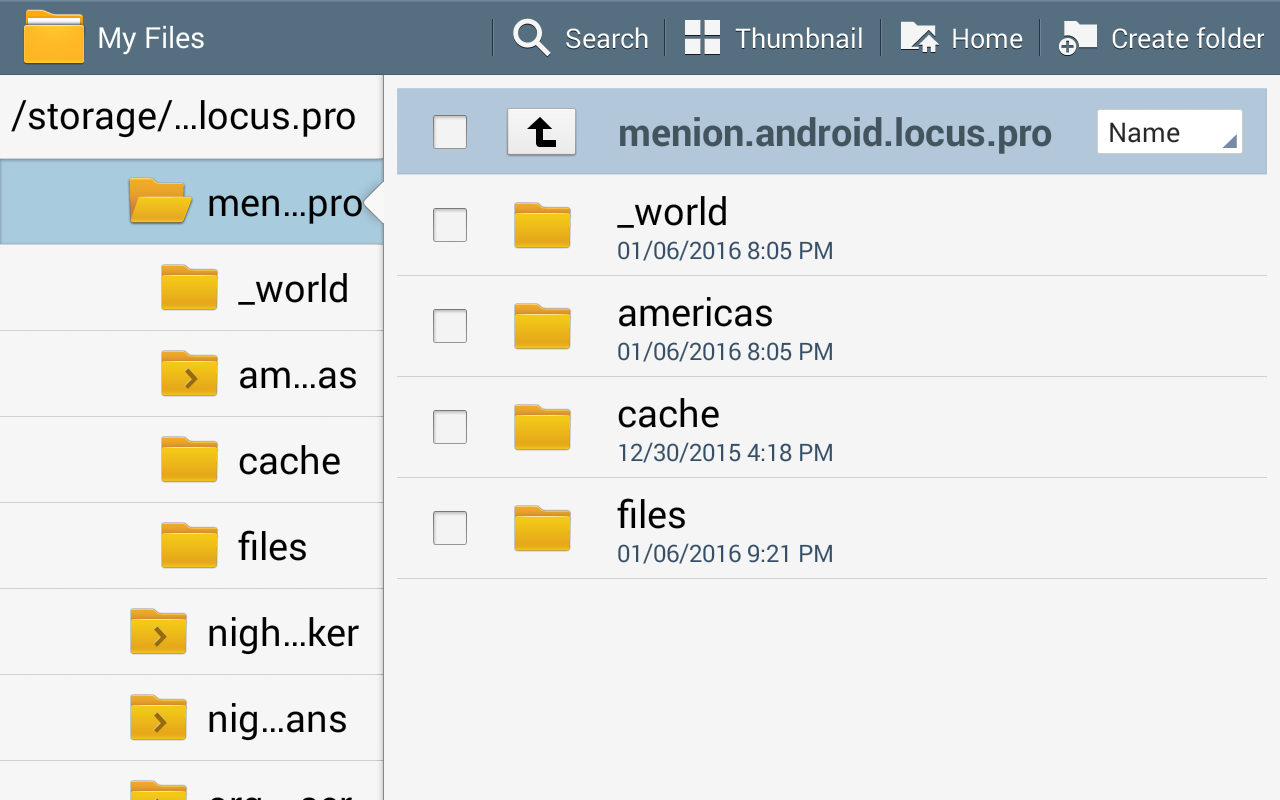Go to Home folder icon
Viewport: 1280px width, 800px height.
(920, 38)
